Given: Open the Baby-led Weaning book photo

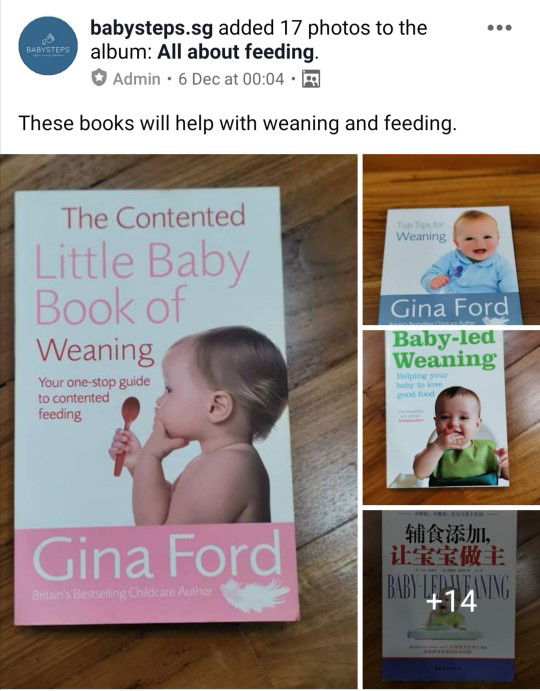Looking at the screenshot, I should pos(451,417).
